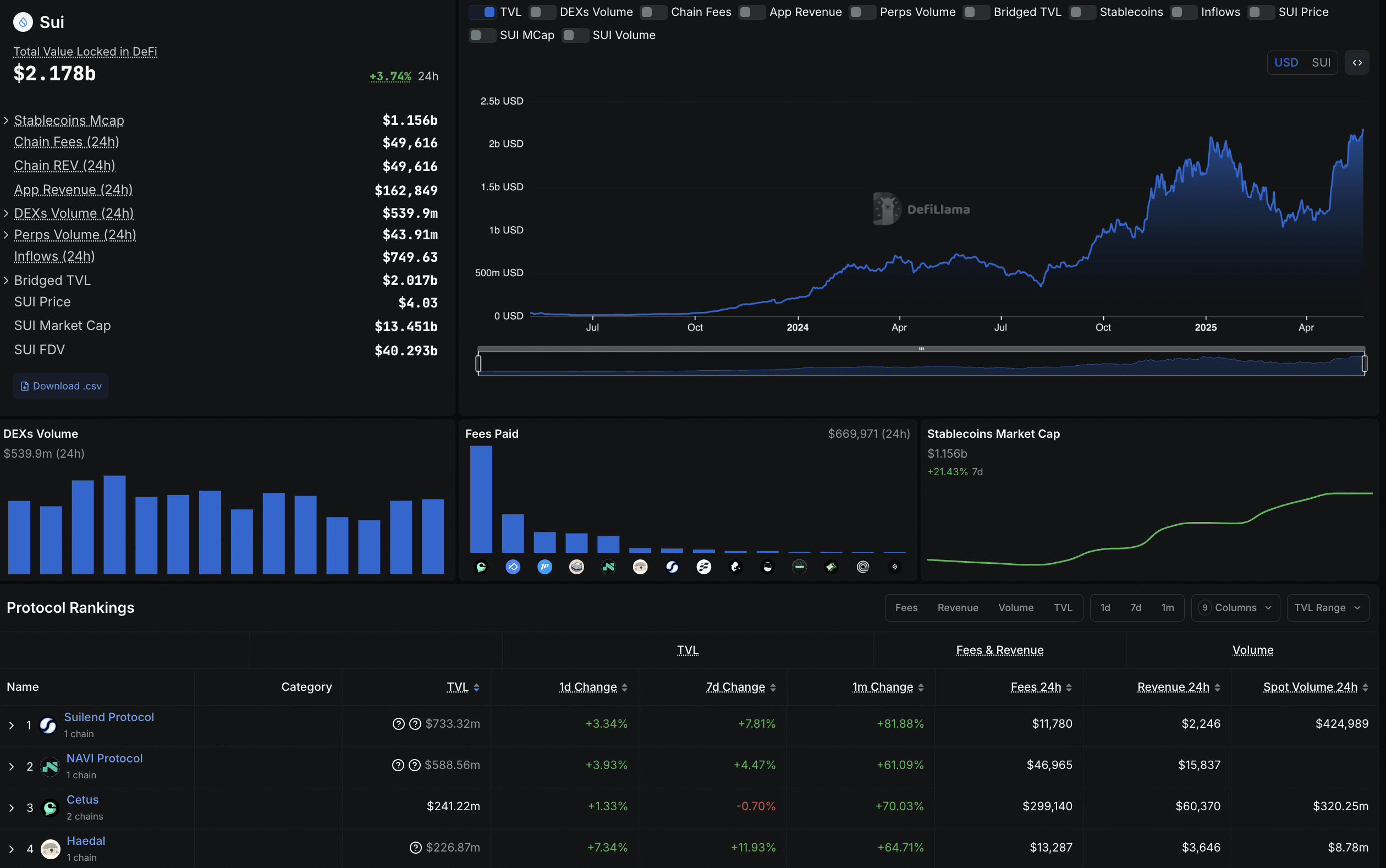The image size is (1386, 868).
Task: Click the question mark icon beside Haedal's TVL
Action: pyautogui.click(x=415, y=848)
